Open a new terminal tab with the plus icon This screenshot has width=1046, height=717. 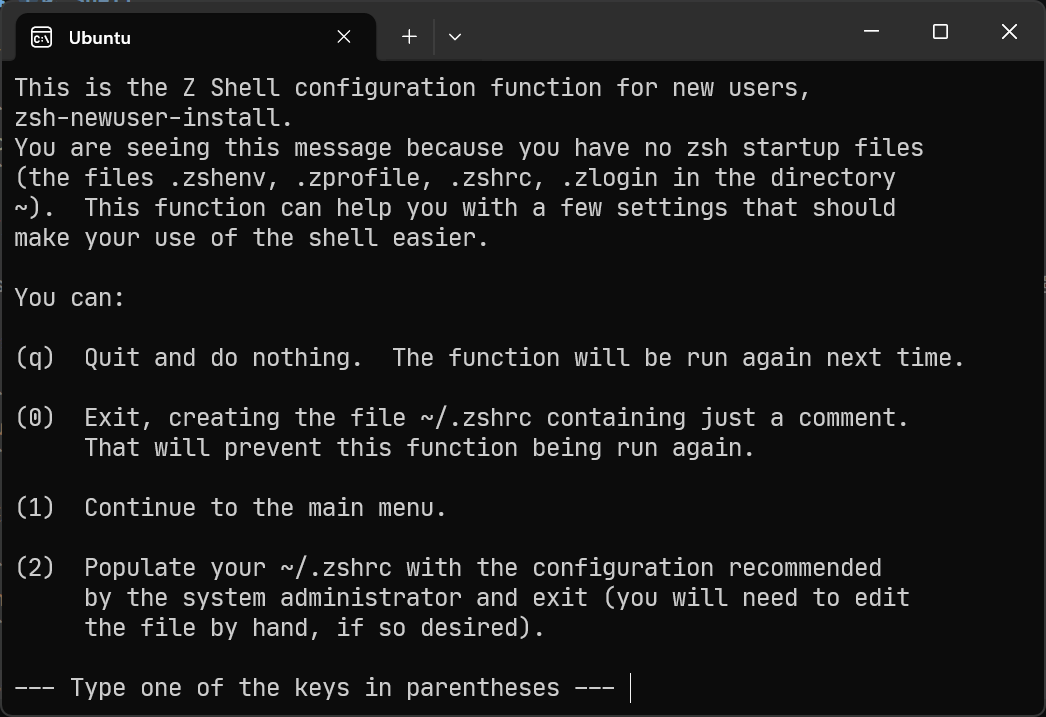[x=408, y=36]
